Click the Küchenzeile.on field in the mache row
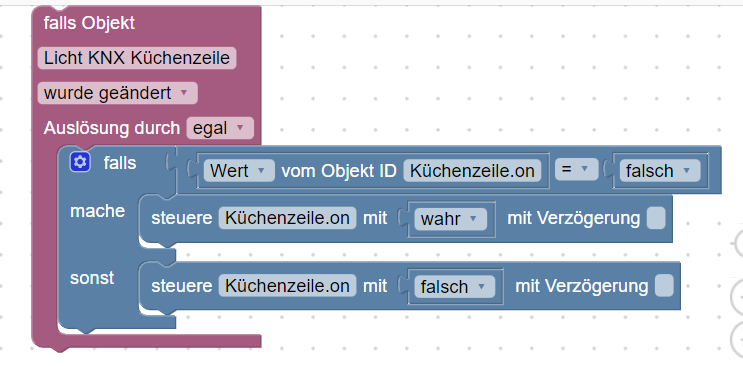743x366 pixels. coord(287,218)
